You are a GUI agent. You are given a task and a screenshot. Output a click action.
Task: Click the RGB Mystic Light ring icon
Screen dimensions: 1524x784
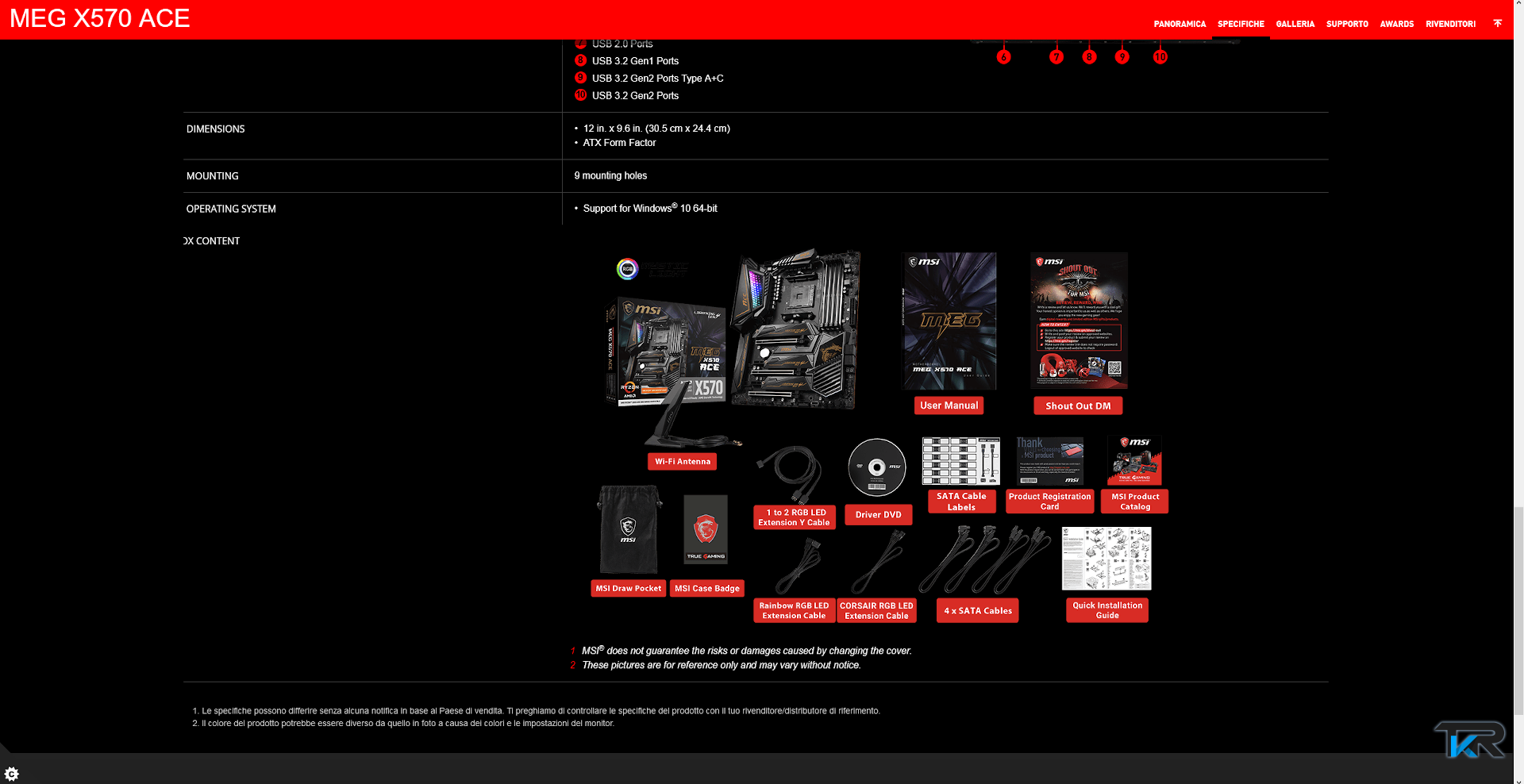pyautogui.click(x=628, y=269)
